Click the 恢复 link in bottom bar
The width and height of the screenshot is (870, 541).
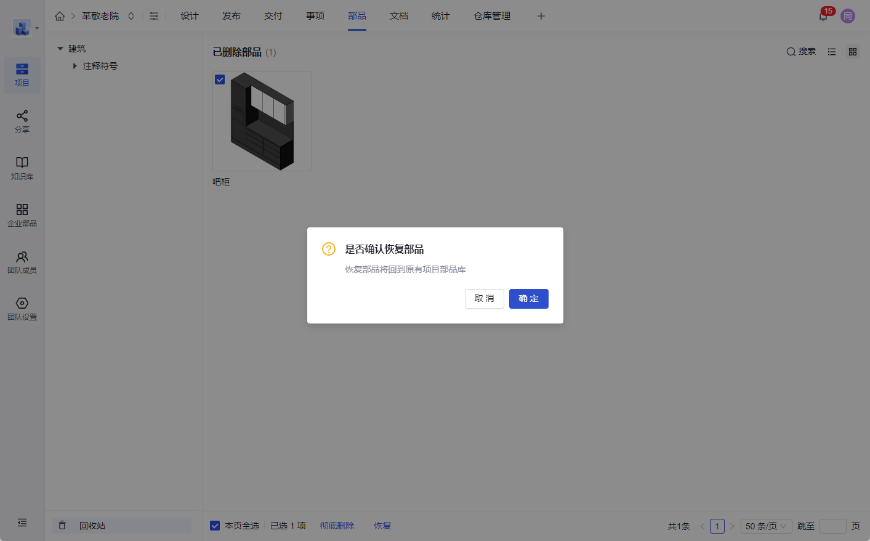(x=382, y=525)
